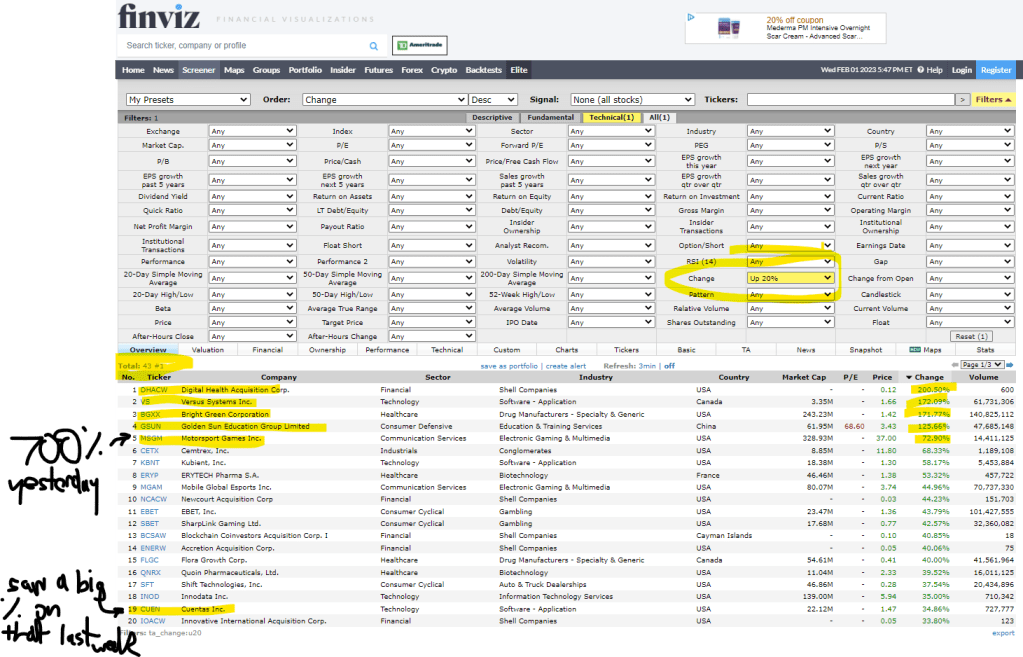Expand the Signal dropdown
Image resolution: width=1023 pixels, height=657 pixels.
pos(632,100)
